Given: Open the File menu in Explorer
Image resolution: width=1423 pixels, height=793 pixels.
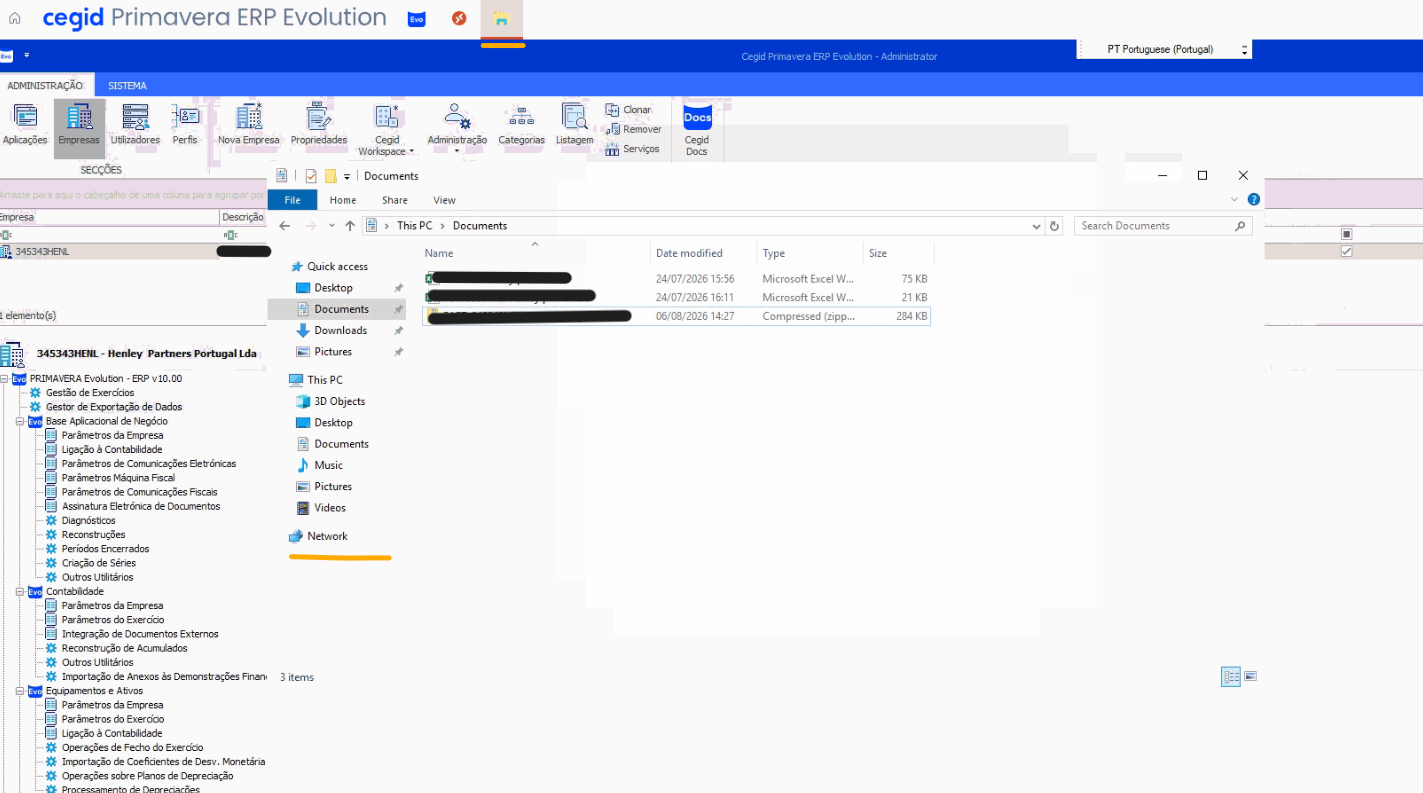Looking at the screenshot, I should pyautogui.click(x=292, y=200).
